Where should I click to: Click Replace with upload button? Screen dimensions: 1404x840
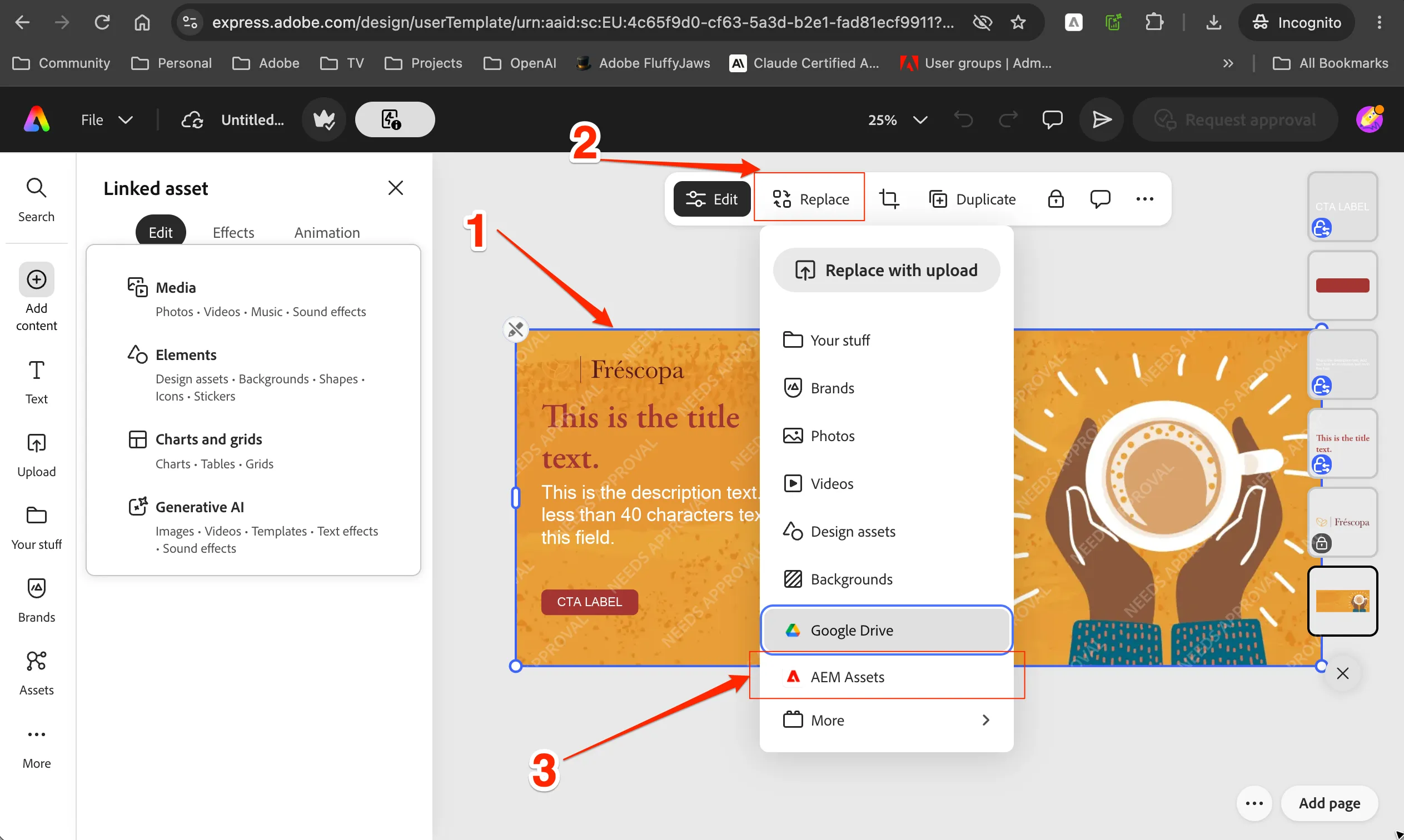pos(886,270)
